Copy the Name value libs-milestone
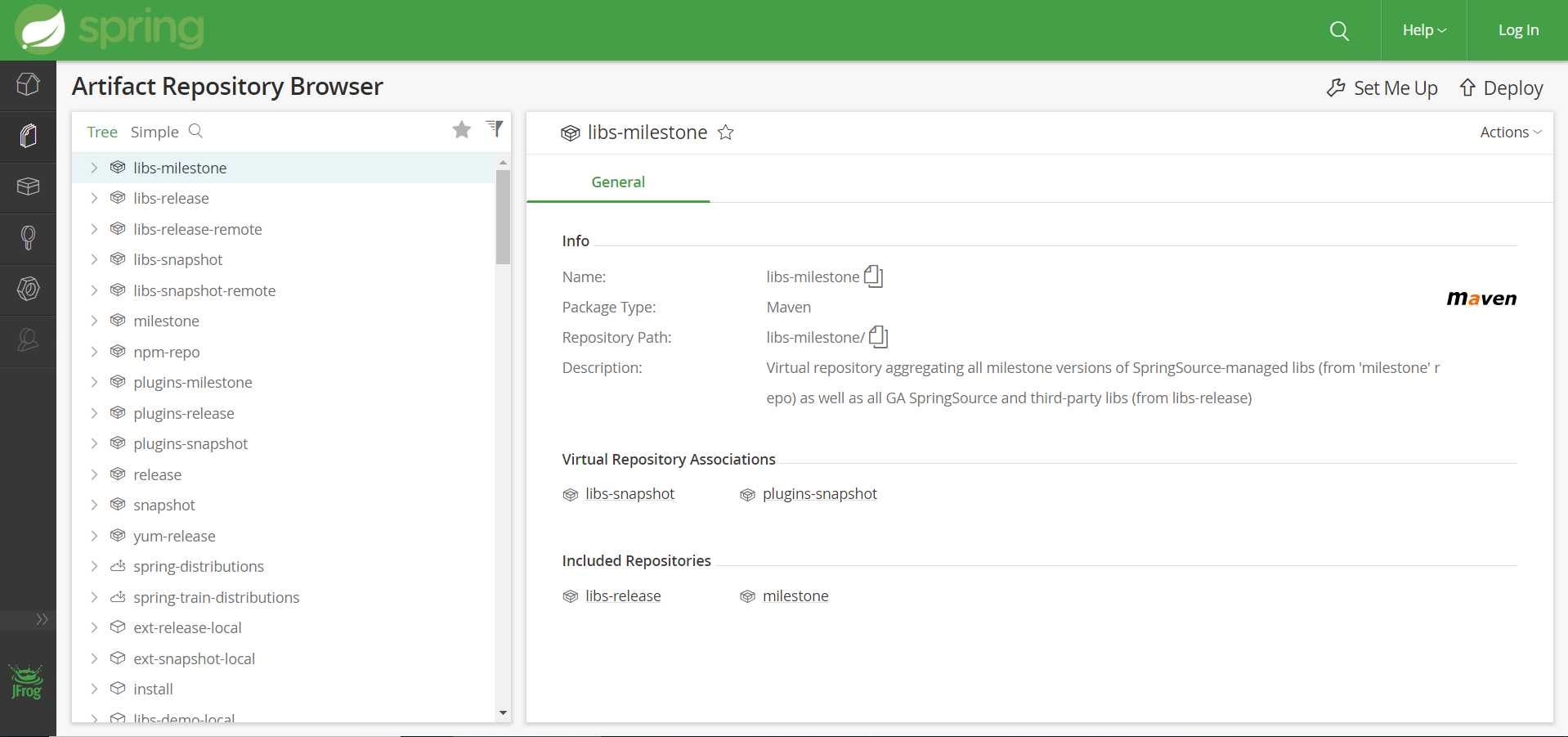 tap(874, 276)
